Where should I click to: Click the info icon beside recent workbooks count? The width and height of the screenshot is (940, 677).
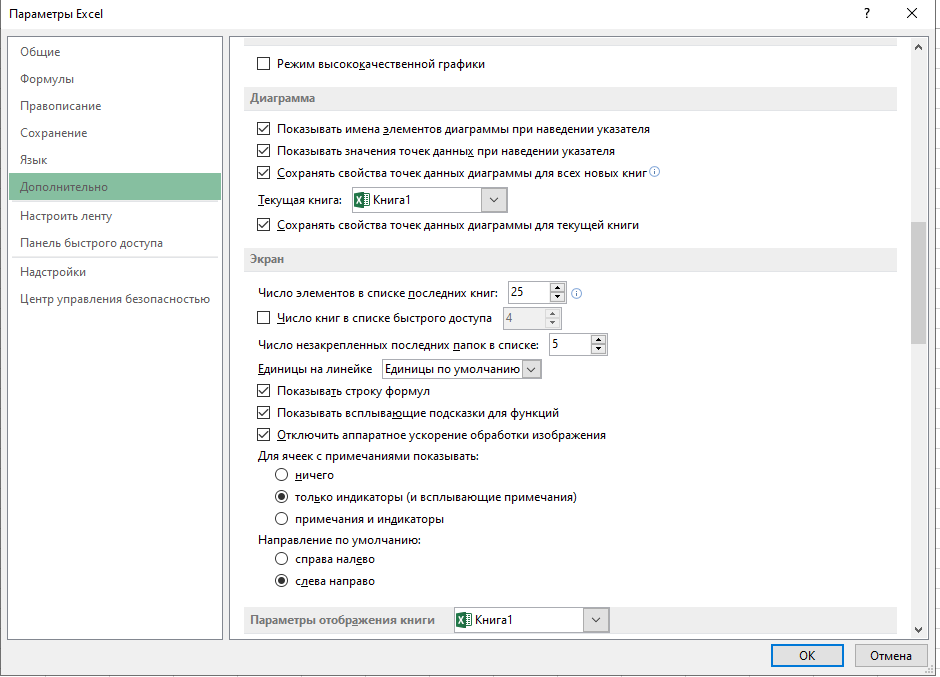coord(576,293)
